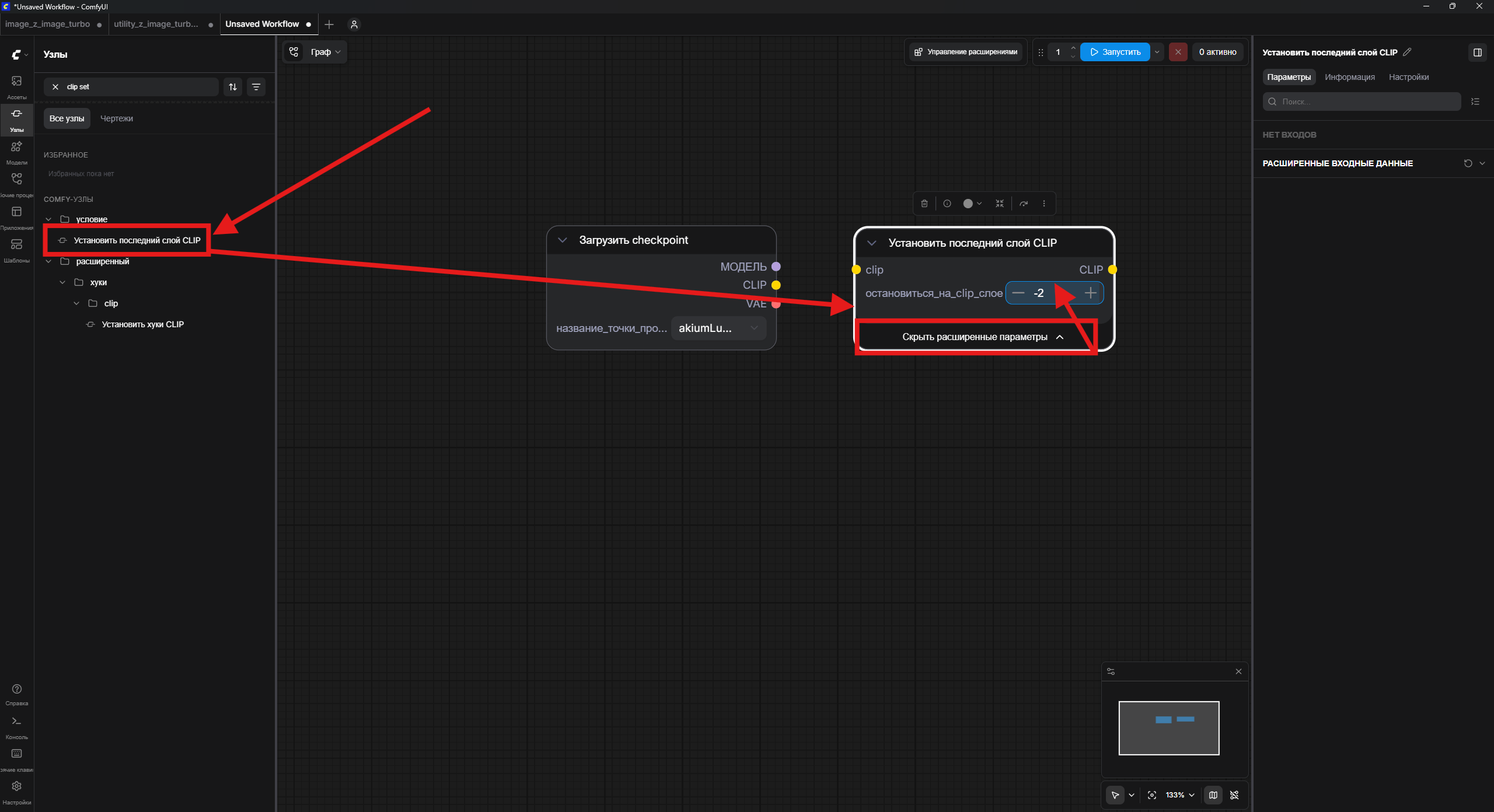1494x812 pixels.
Task: Click the sort order icon in node search
Action: point(233,87)
